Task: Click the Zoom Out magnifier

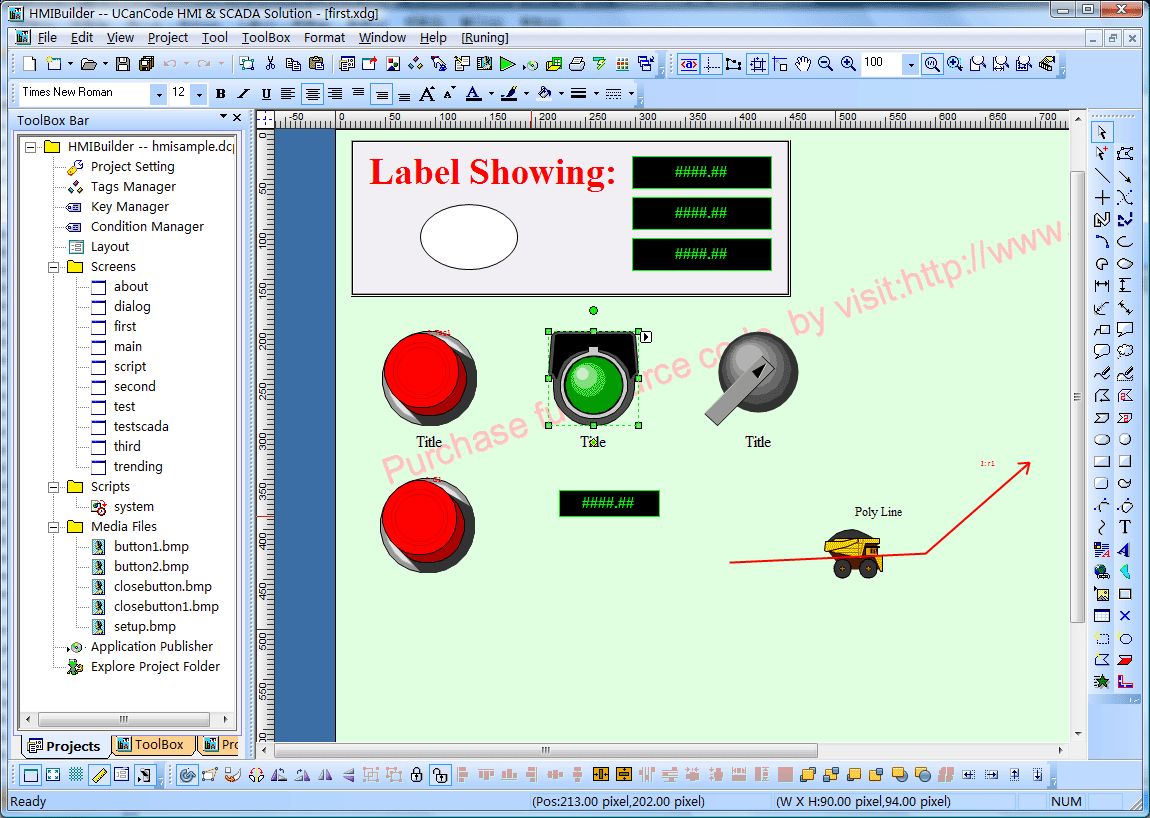Action: (826, 64)
